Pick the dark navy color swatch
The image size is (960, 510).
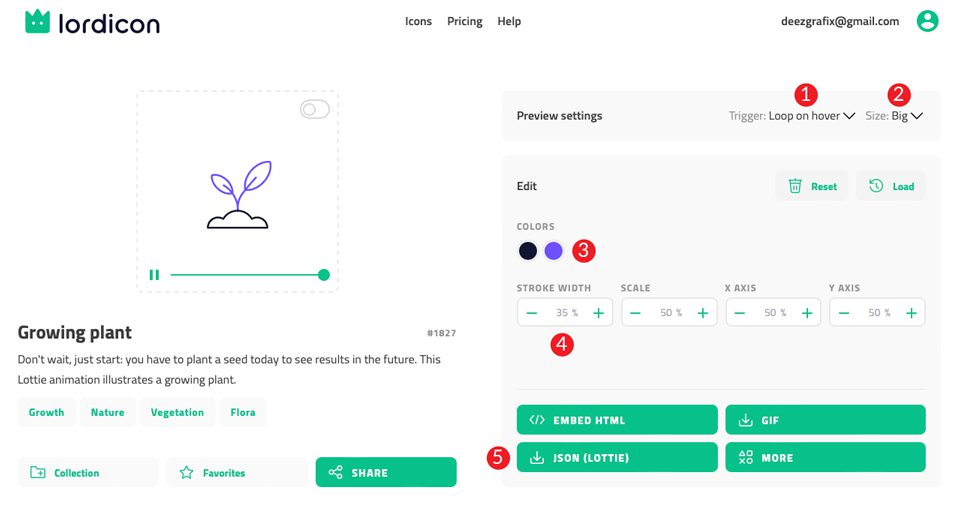coord(527,251)
